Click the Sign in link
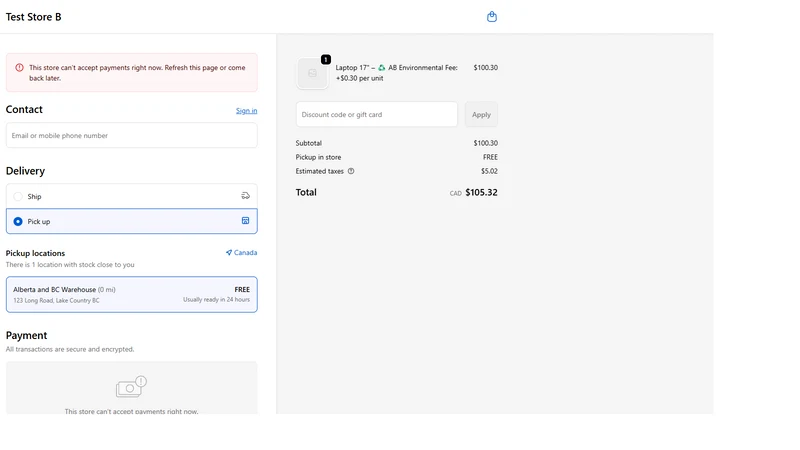800x450 pixels. 246,111
